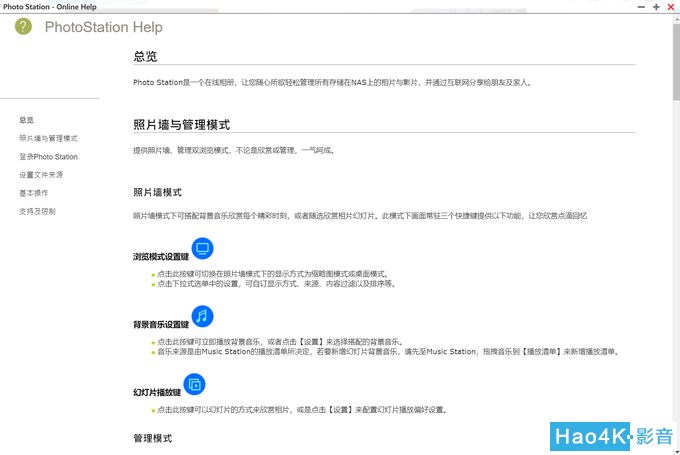
Task: Click the bullet beginning '点击此按键可以幻灯片的方式'
Action: pyautogui.click(x=302, y=409)
